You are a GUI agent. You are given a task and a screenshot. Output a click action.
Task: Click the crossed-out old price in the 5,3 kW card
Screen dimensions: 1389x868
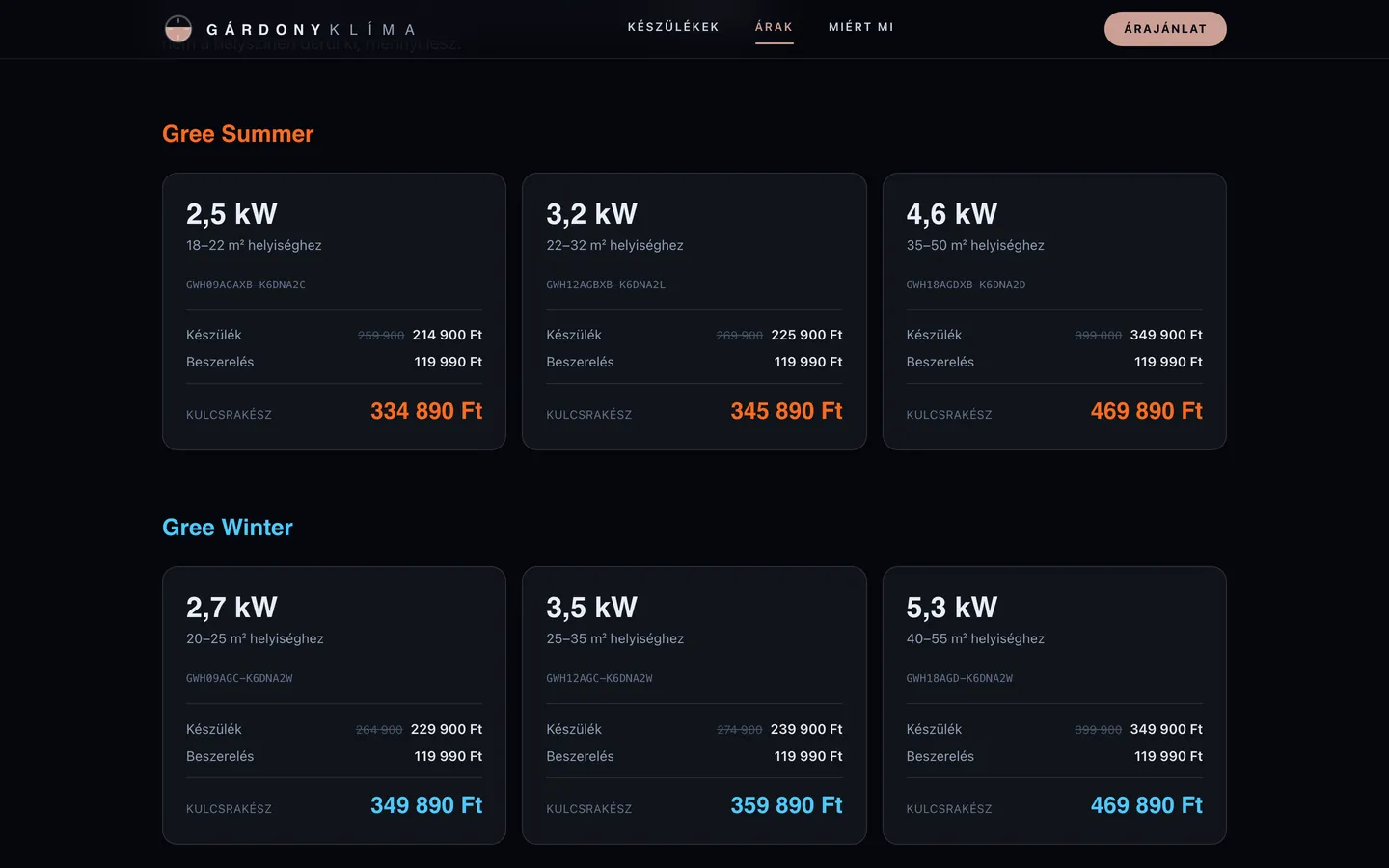1099,730
